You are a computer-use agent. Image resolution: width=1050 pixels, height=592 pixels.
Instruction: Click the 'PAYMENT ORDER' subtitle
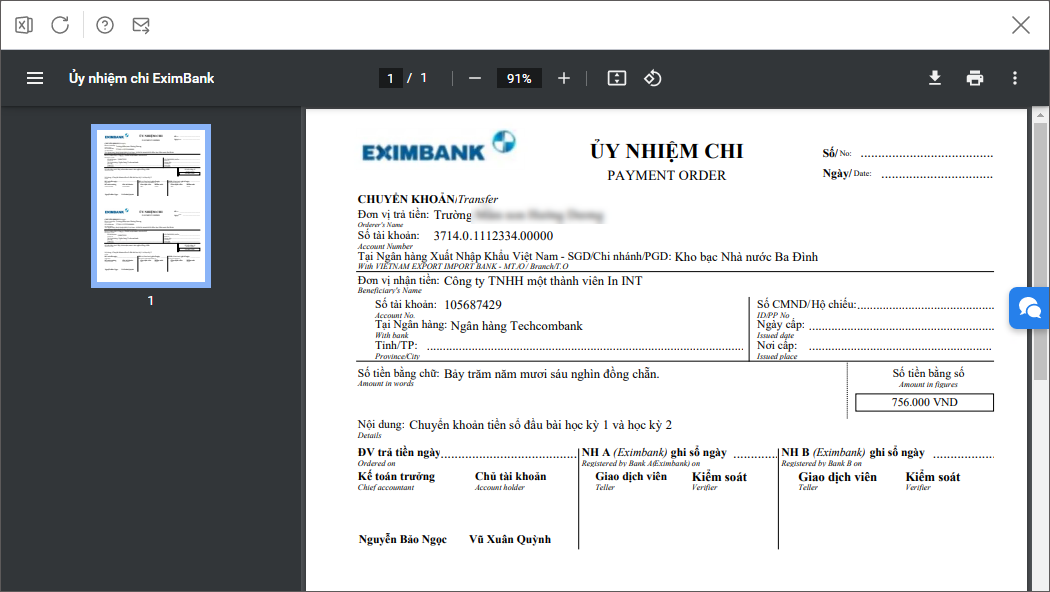point(666,175)
